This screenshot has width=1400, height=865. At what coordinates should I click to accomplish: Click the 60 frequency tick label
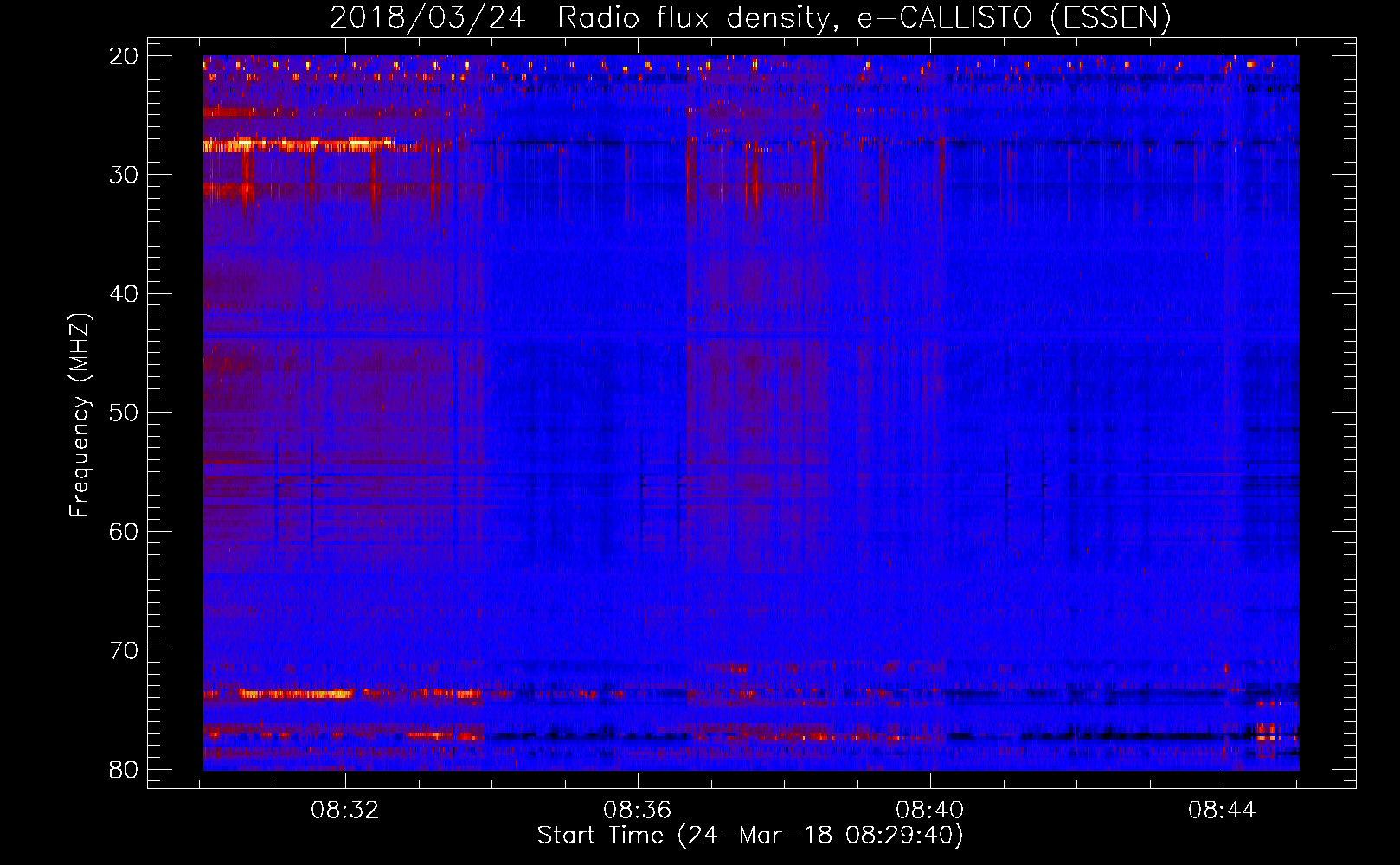point(125,532)
